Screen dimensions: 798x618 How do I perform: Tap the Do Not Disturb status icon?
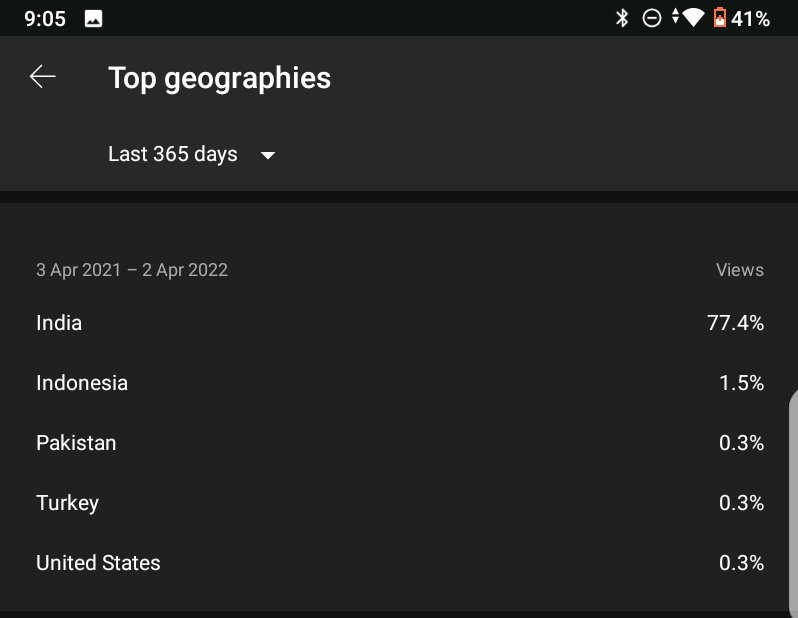[x=651, y=18]
